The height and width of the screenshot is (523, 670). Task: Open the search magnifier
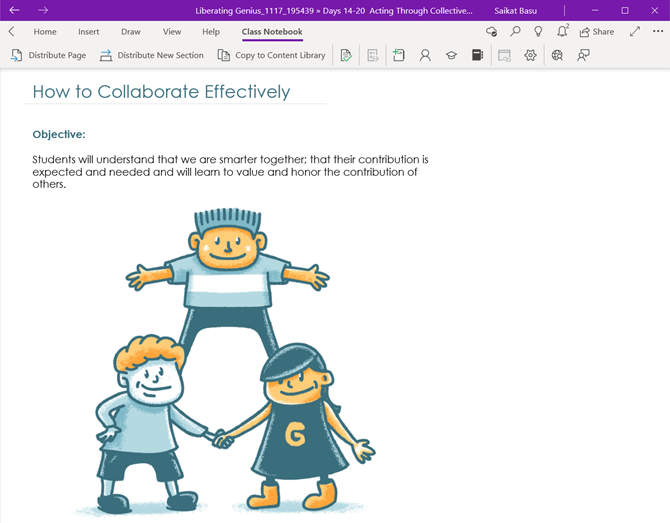coord(515,32)
